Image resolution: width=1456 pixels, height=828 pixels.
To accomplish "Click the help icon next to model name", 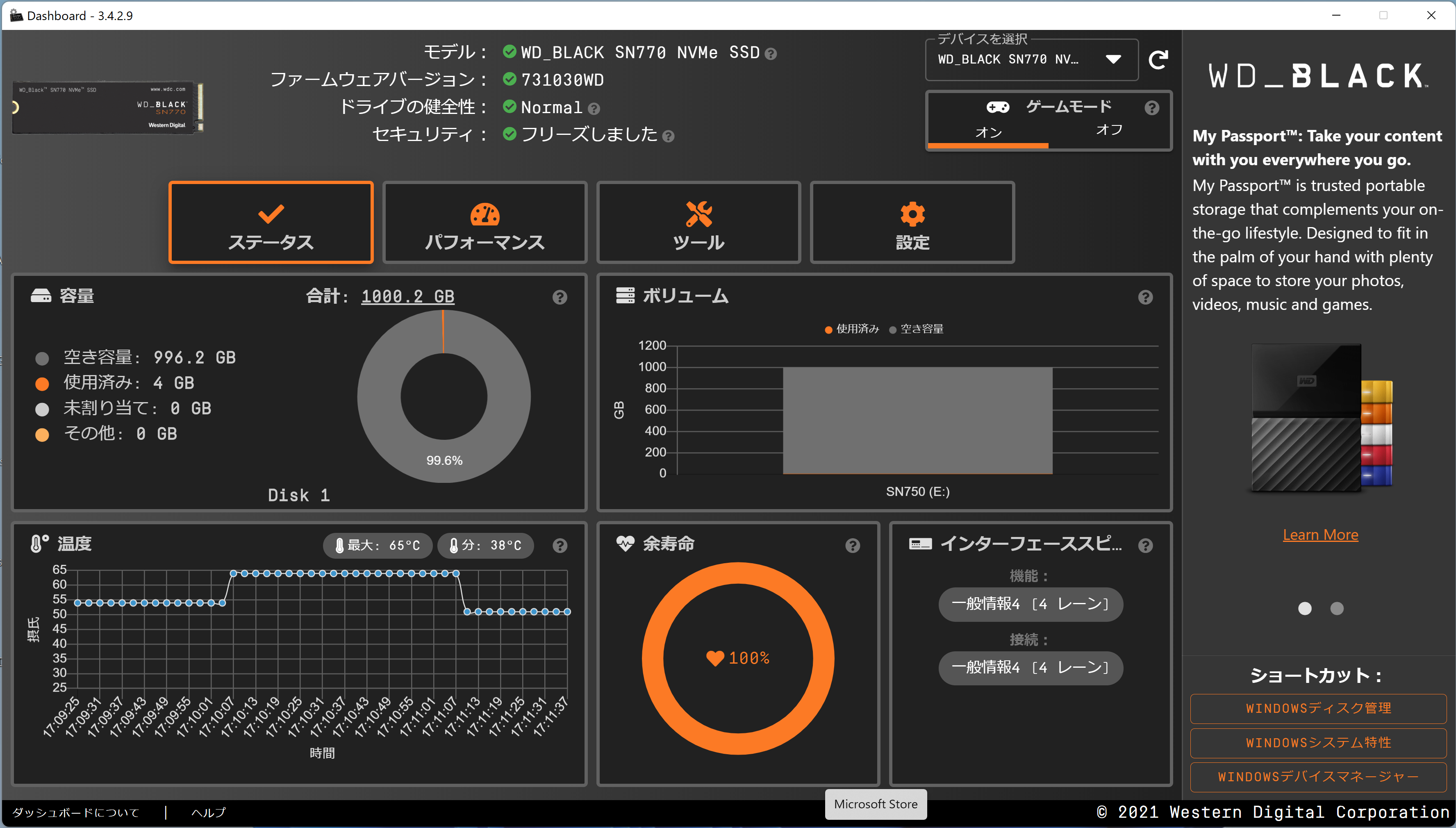I will tap(770, 54).
